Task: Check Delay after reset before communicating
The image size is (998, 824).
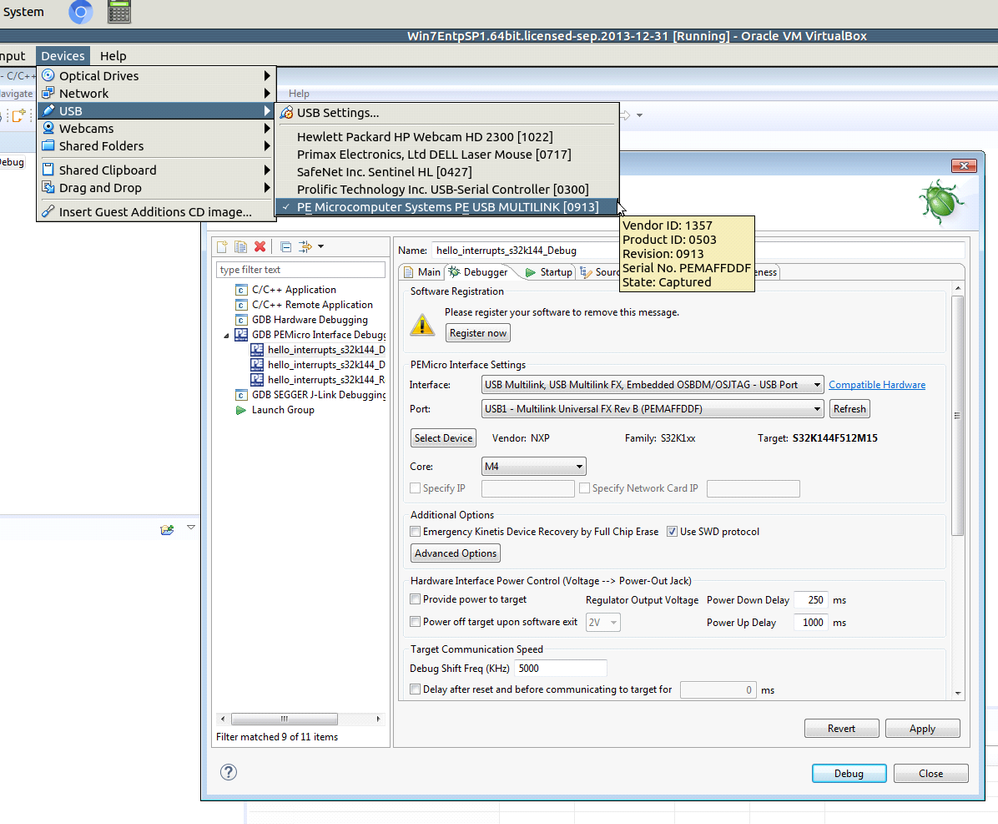Action: [x=415, y=689]
